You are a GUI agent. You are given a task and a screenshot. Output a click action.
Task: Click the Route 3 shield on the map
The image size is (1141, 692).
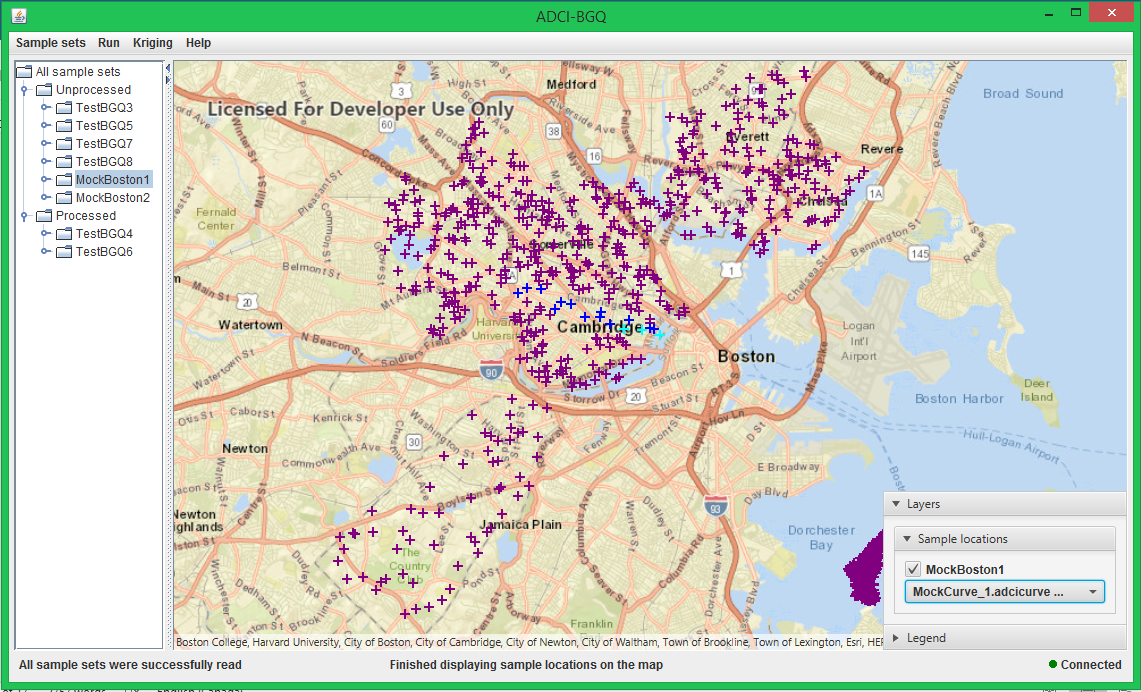(x=401, y=92)
